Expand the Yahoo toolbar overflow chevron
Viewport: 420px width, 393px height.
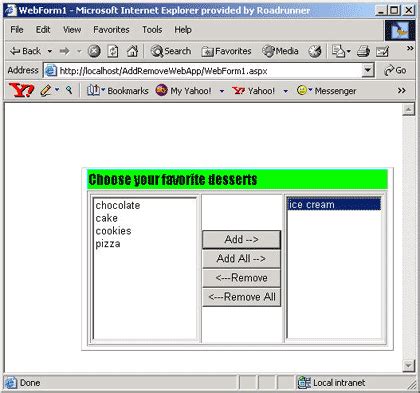point(402,90)
